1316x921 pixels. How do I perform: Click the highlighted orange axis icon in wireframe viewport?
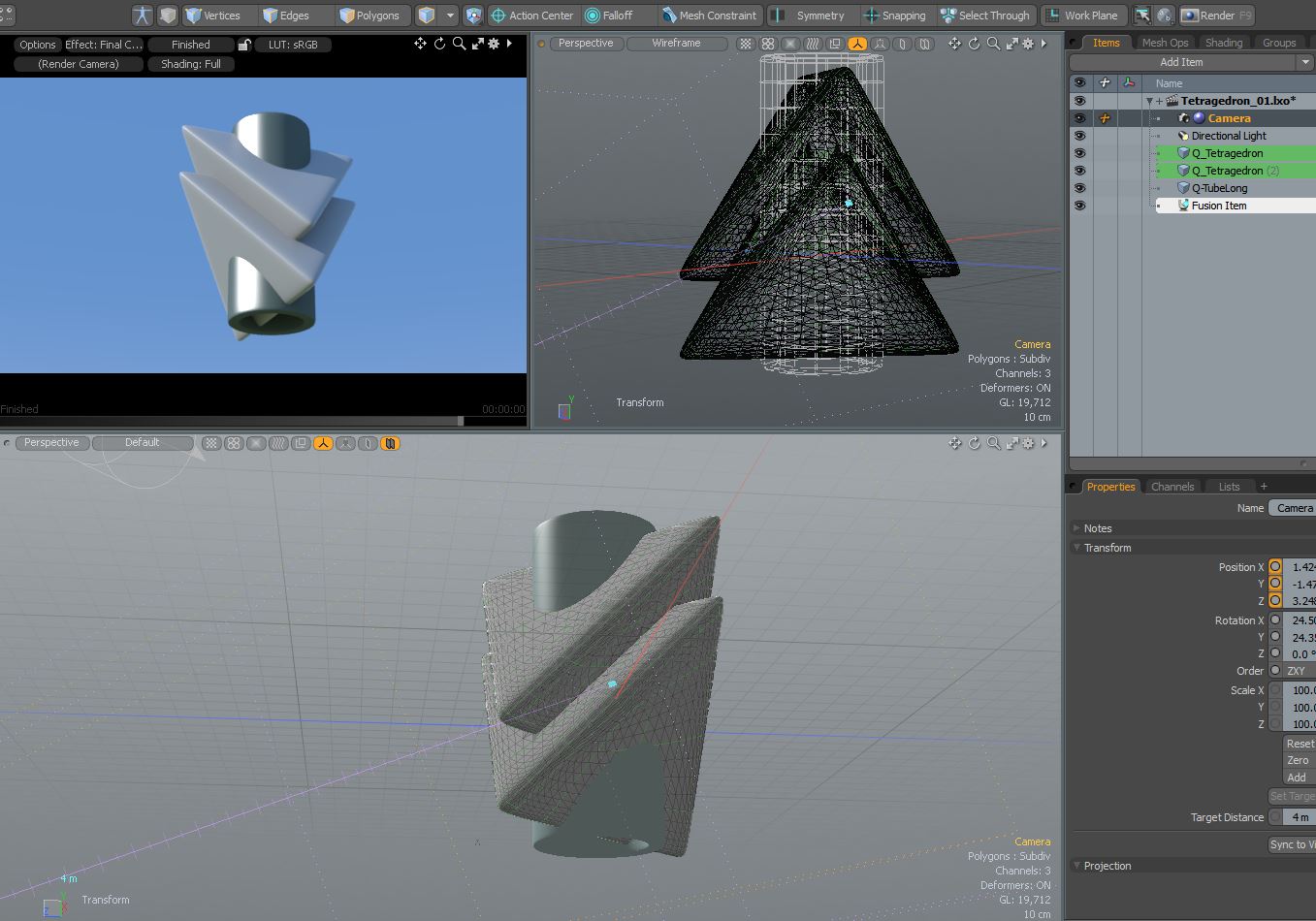tap(857, 44)
